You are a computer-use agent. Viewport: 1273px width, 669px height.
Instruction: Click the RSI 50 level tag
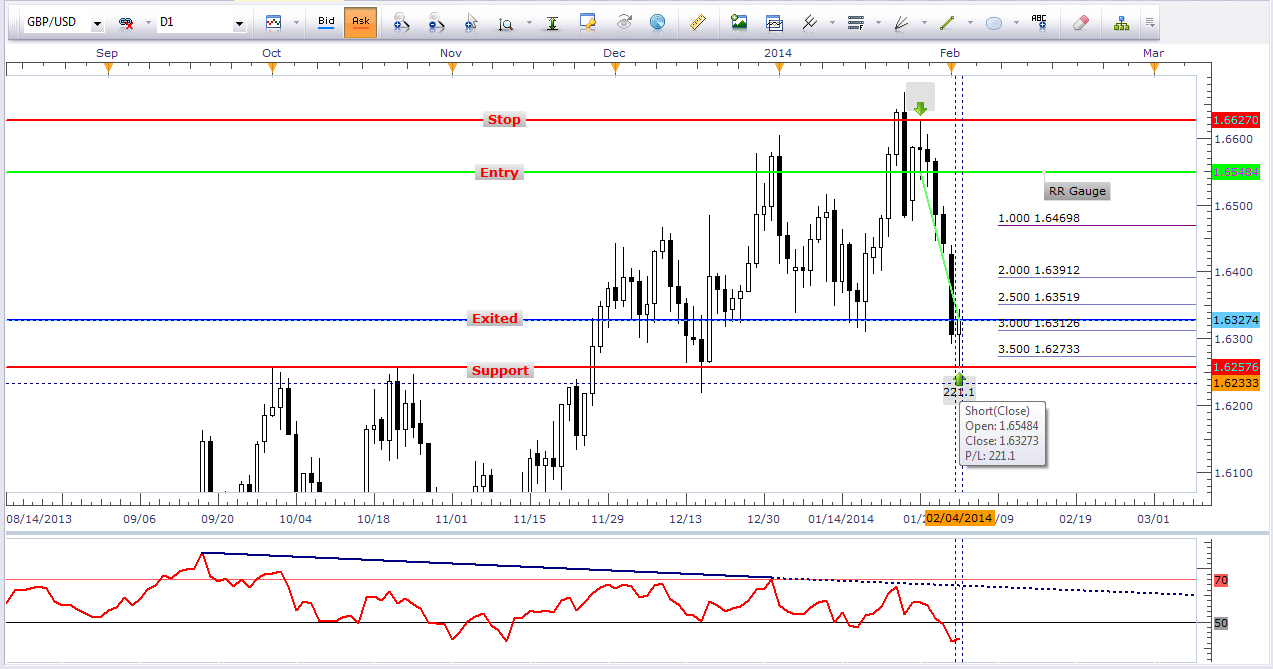coord(1221,623)
